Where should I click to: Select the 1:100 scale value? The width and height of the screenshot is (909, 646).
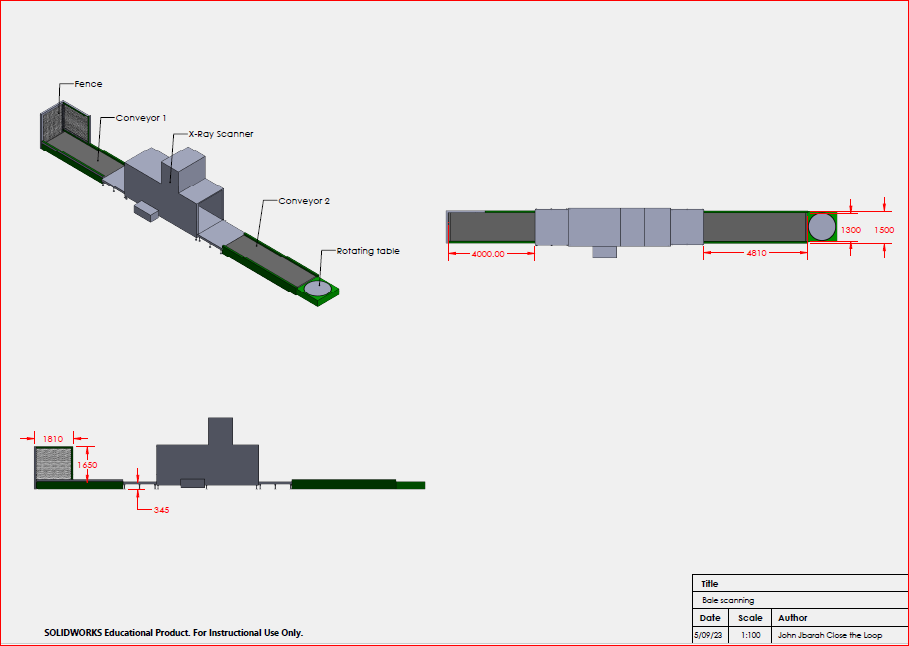[750, 635]
